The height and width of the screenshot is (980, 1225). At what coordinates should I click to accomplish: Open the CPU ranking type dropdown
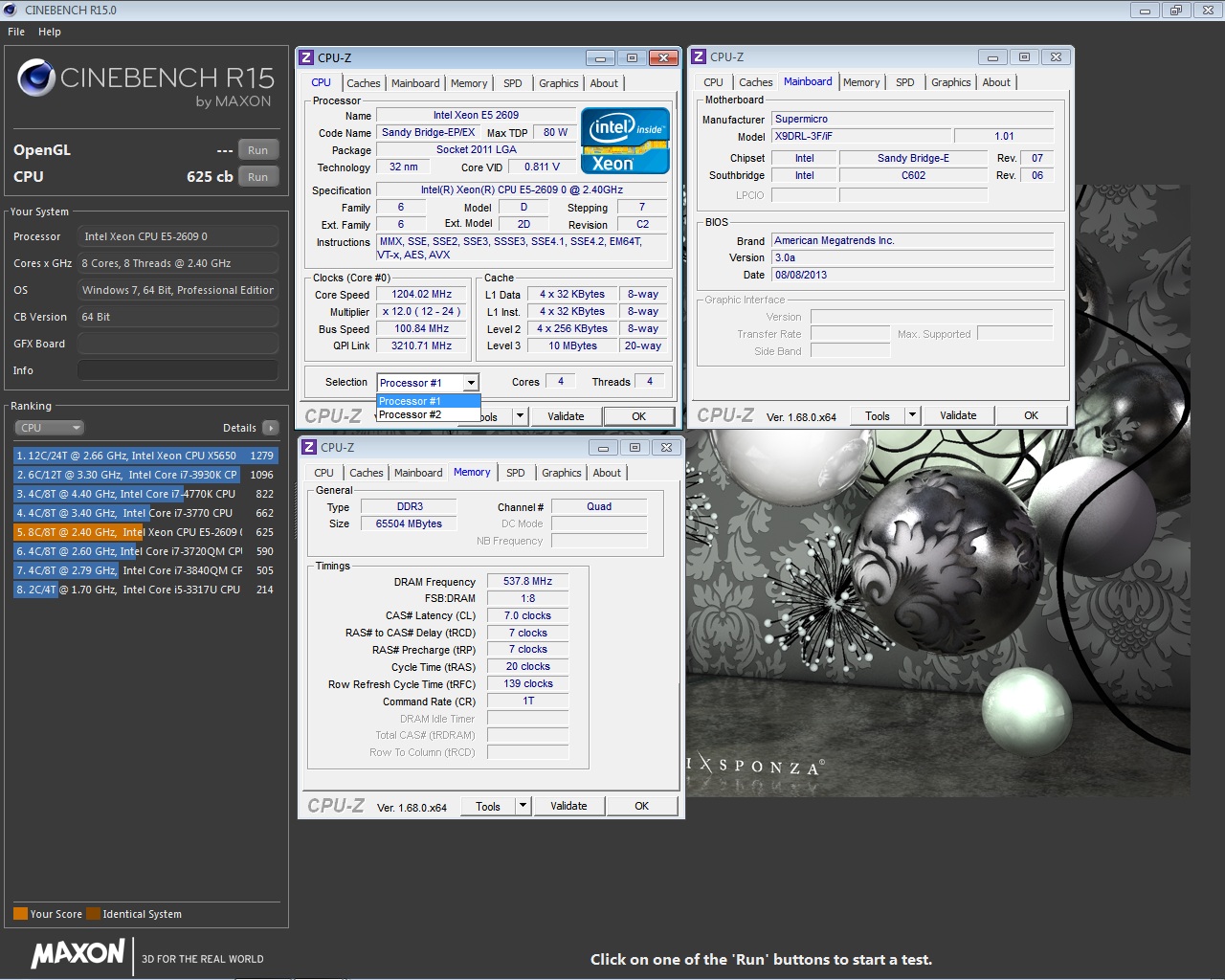pos(50,428)
